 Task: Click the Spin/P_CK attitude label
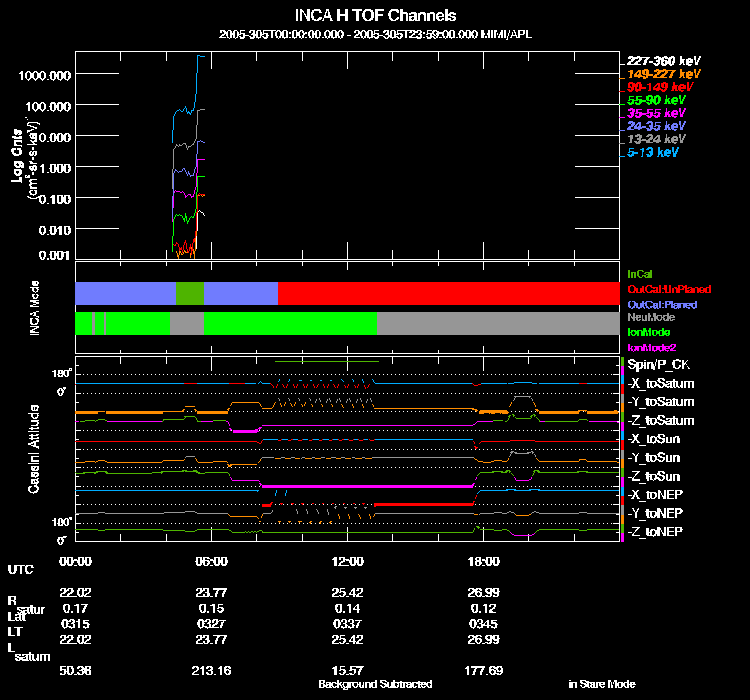(x=659, y=365)
